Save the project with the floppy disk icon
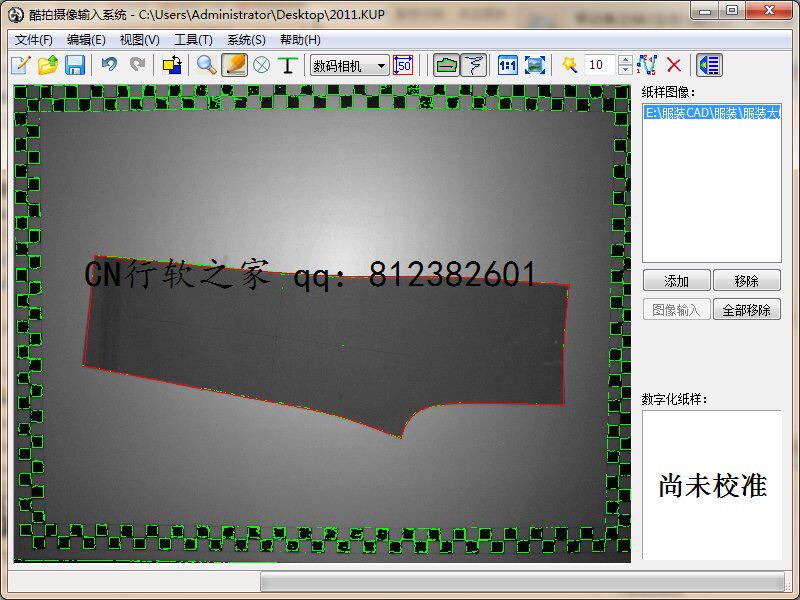Image resolution: width=800 pixels, height=600 pixels. 75,65
